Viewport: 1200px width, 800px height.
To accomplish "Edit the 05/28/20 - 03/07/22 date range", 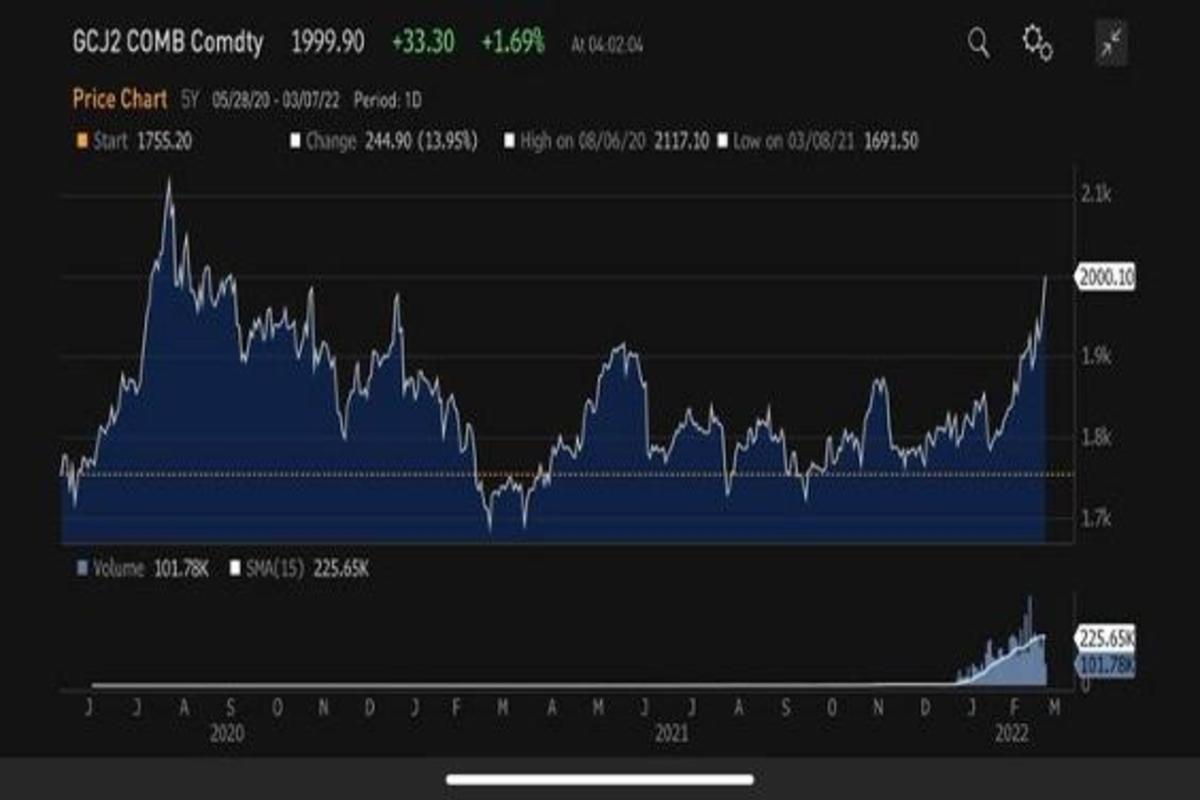I will (284, 100).
